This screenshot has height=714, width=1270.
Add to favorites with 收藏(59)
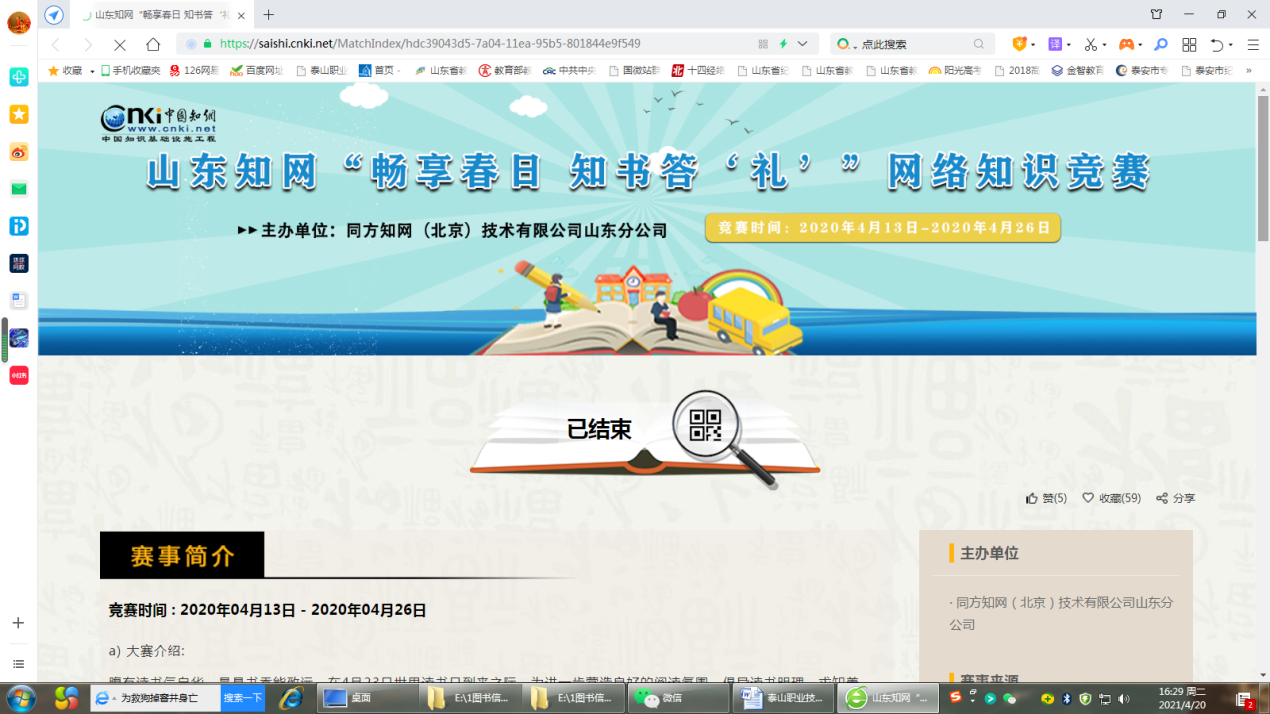click(1111, 498)
